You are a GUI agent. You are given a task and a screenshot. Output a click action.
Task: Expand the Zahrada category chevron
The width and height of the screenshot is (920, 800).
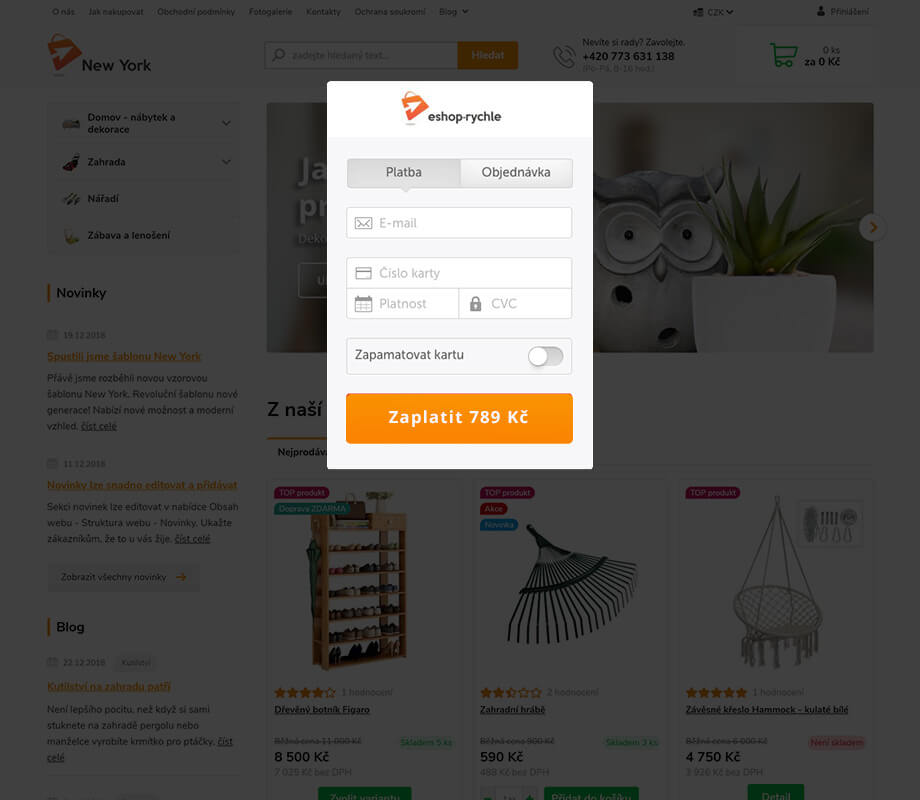[226, 162]
